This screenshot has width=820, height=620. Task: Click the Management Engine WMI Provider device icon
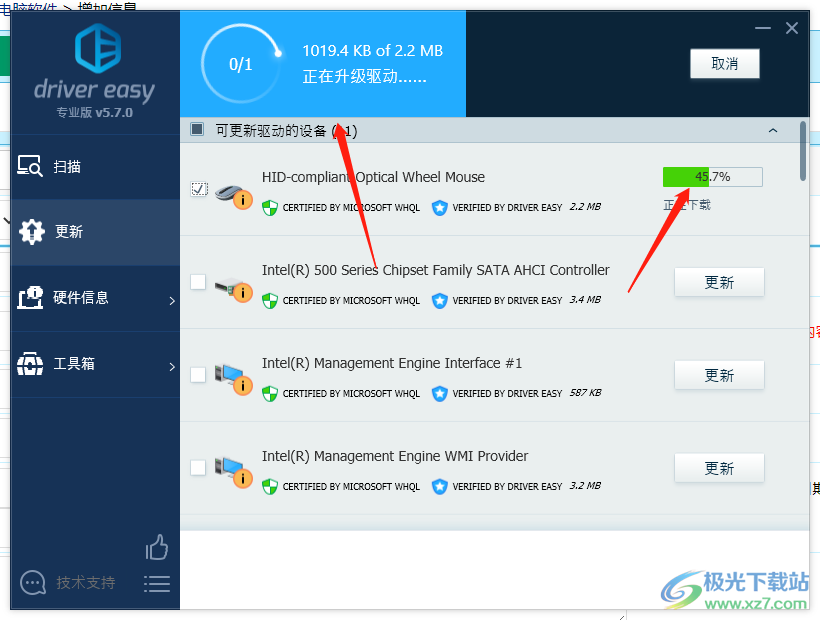[x=233, y=475]
